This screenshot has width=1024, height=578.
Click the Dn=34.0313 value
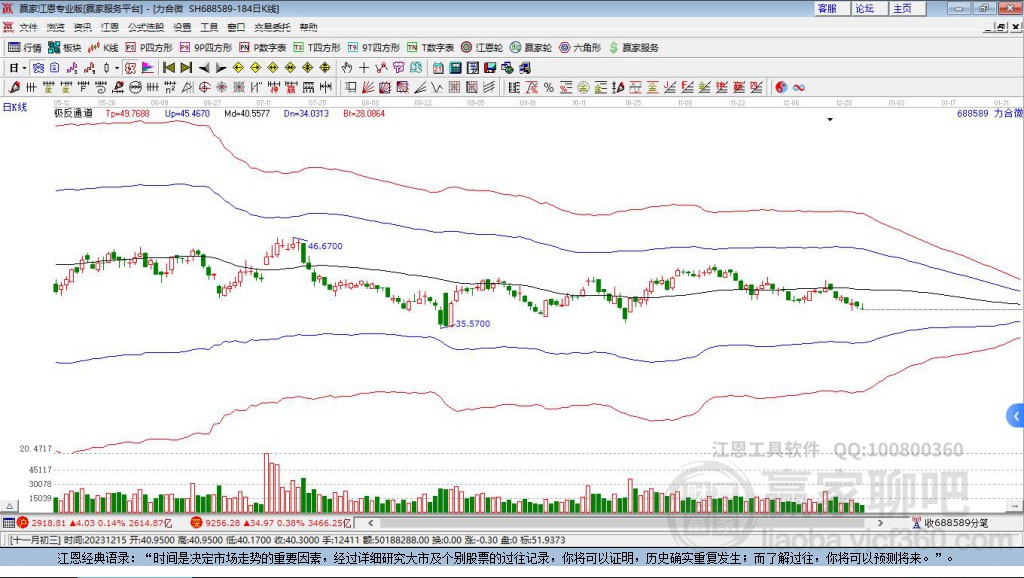[306, 113]
